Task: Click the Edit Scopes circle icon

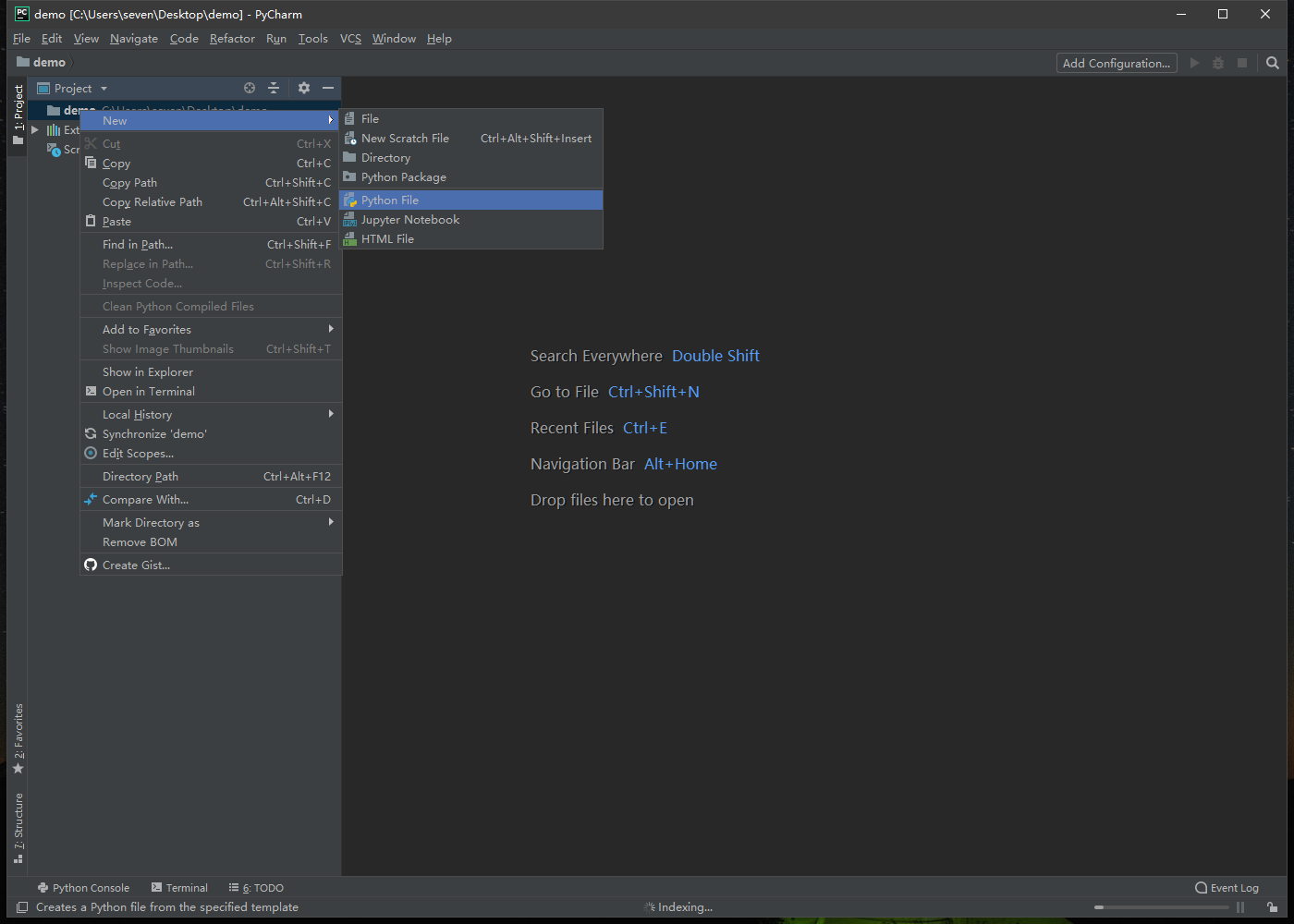Action: click(x=91, y=453)
